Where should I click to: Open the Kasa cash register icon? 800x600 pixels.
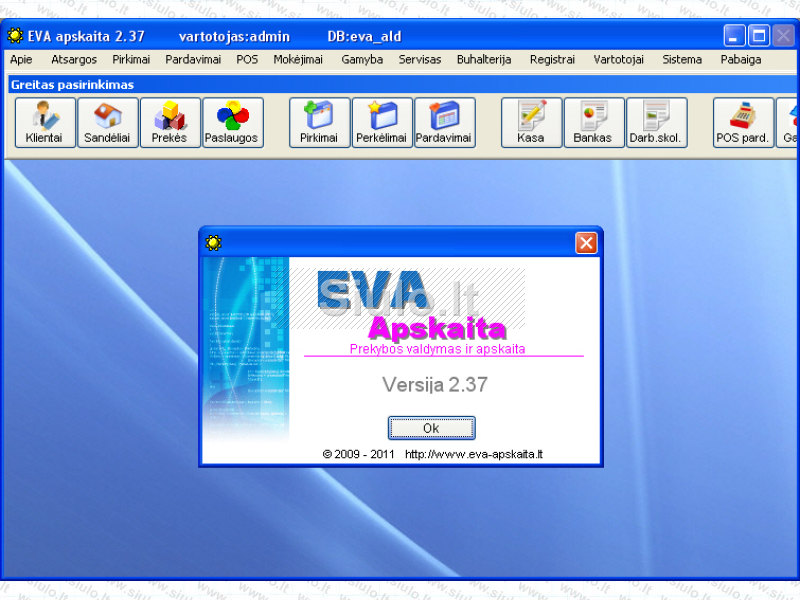tap(531, 122)
